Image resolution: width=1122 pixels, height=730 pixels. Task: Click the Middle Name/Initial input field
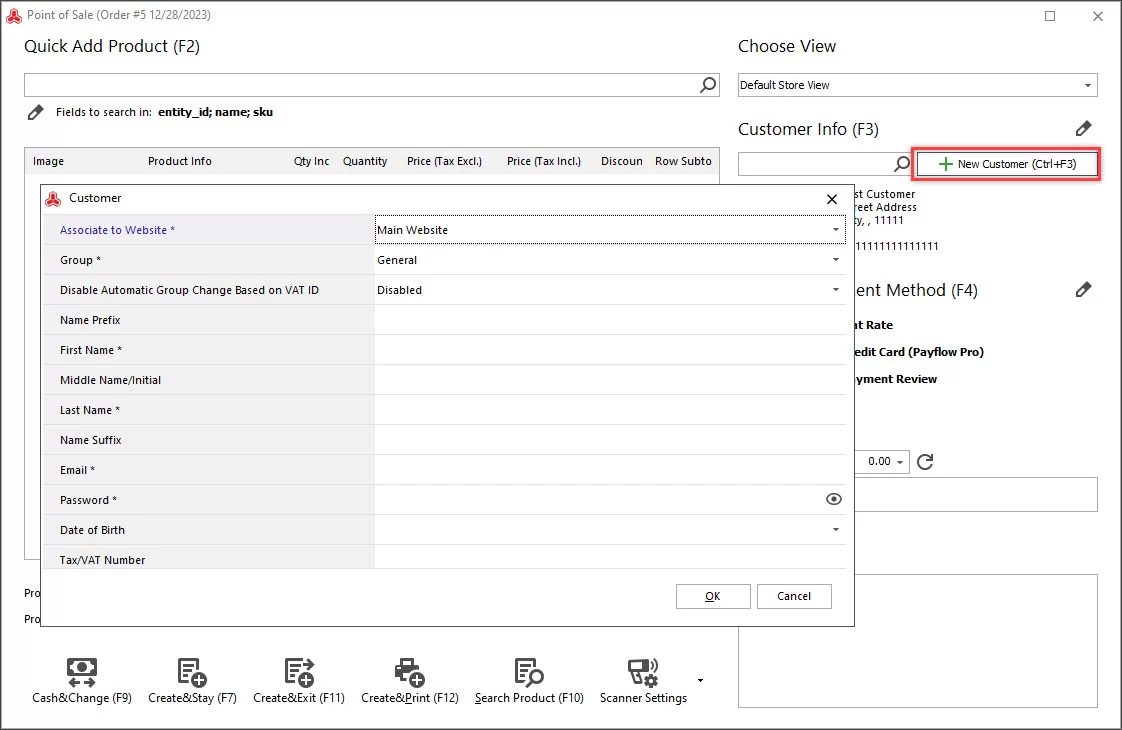click(610, 380)
